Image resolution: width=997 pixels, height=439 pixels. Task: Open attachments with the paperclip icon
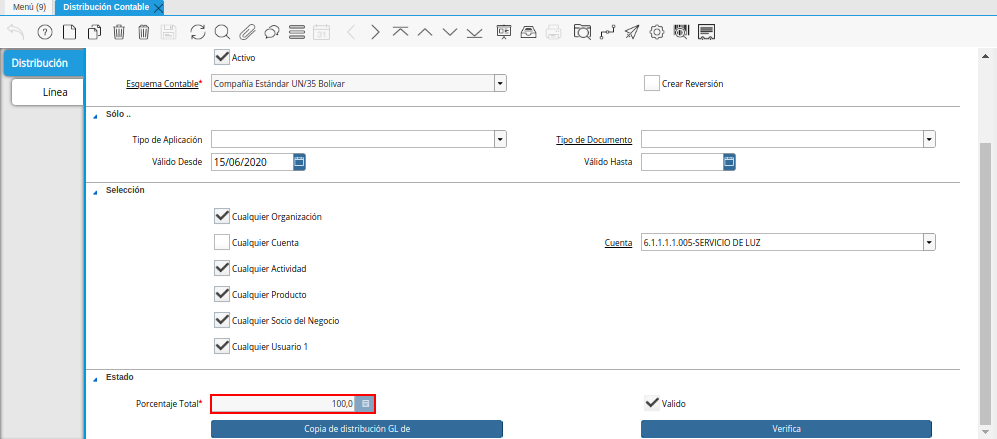coord(247,32)
